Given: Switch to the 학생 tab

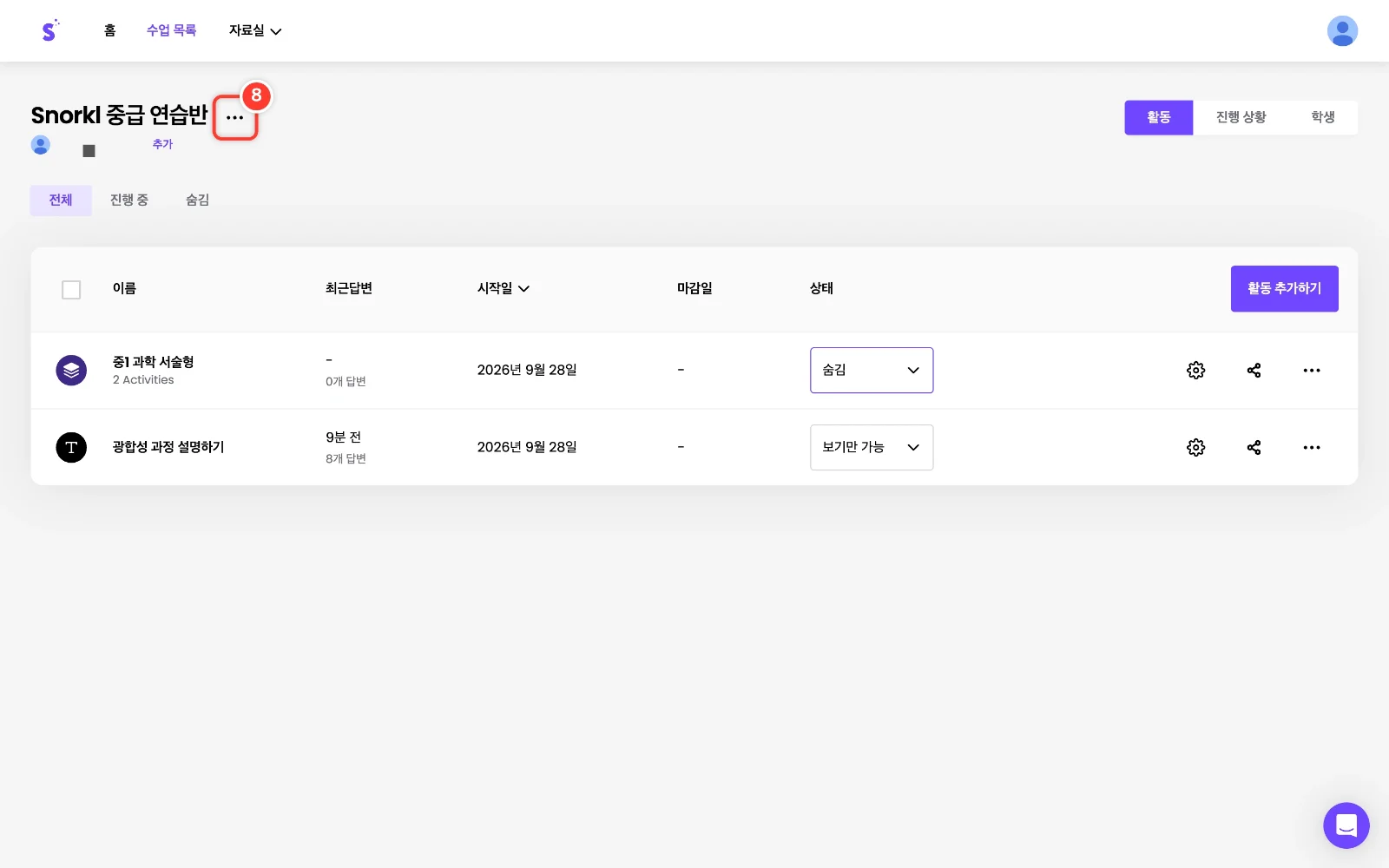Looking at the screenshot, I should point(1323,117).
